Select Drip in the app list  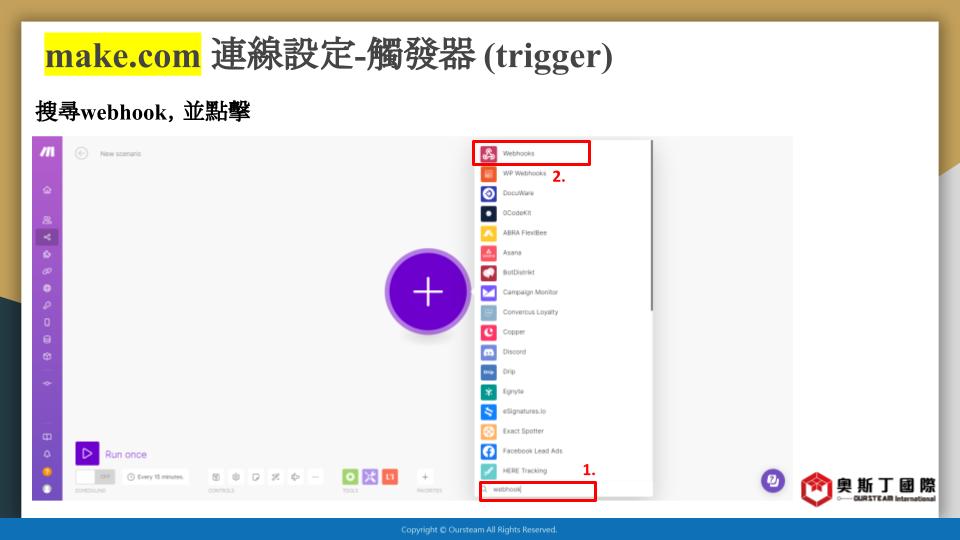tap(563, 372)
